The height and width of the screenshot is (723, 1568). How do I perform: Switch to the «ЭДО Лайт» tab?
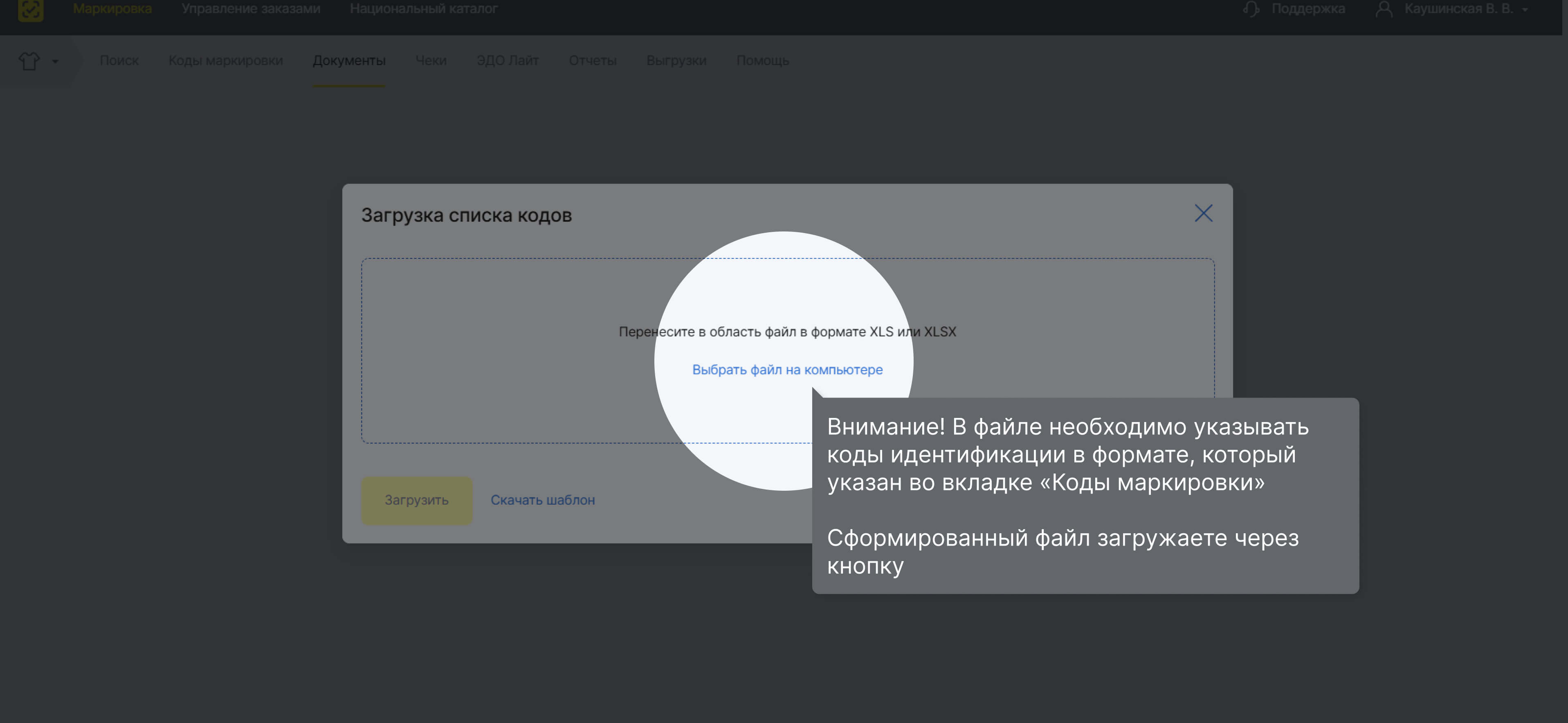pyautogui.click(x=508, y=60)
